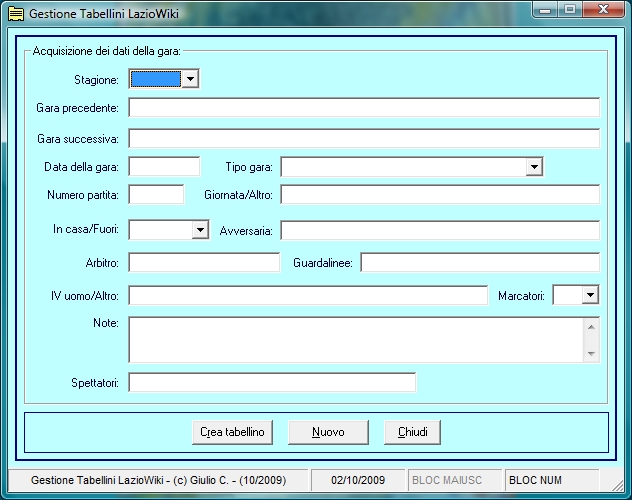Click the Nuovo button
632x500 pixels.
[328, 432]
